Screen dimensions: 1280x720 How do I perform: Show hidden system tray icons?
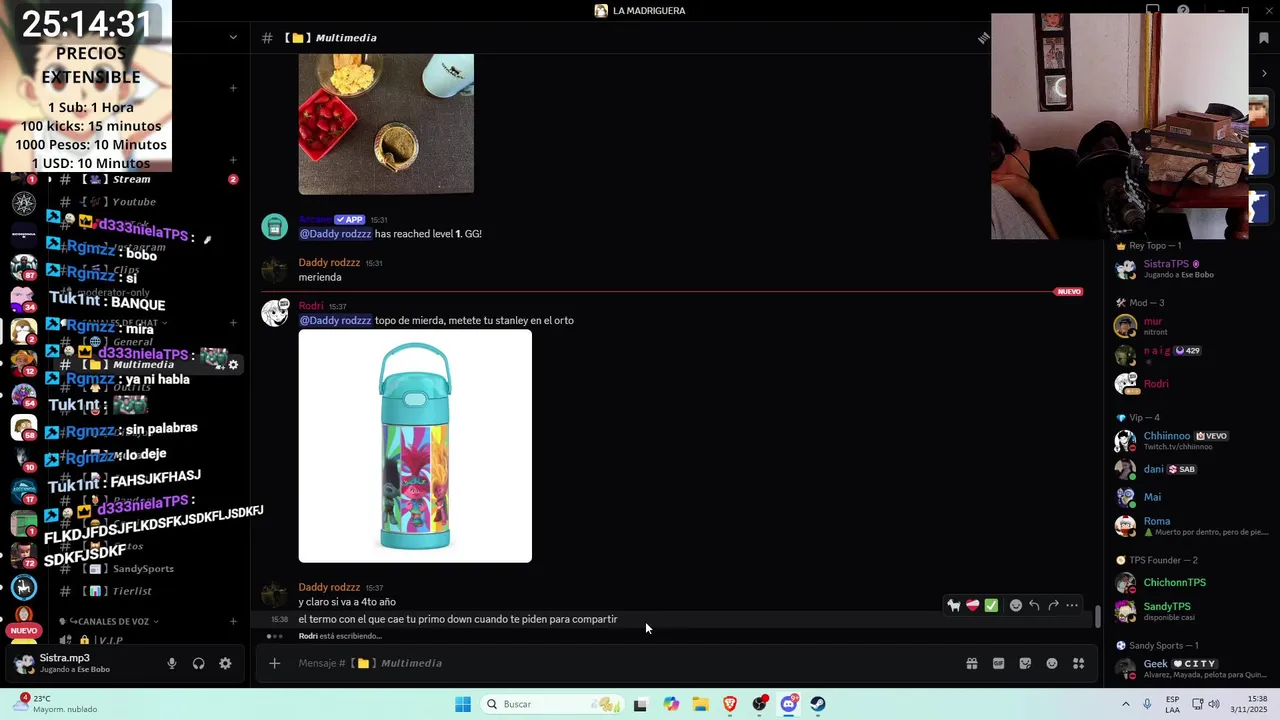[1125, 704]
